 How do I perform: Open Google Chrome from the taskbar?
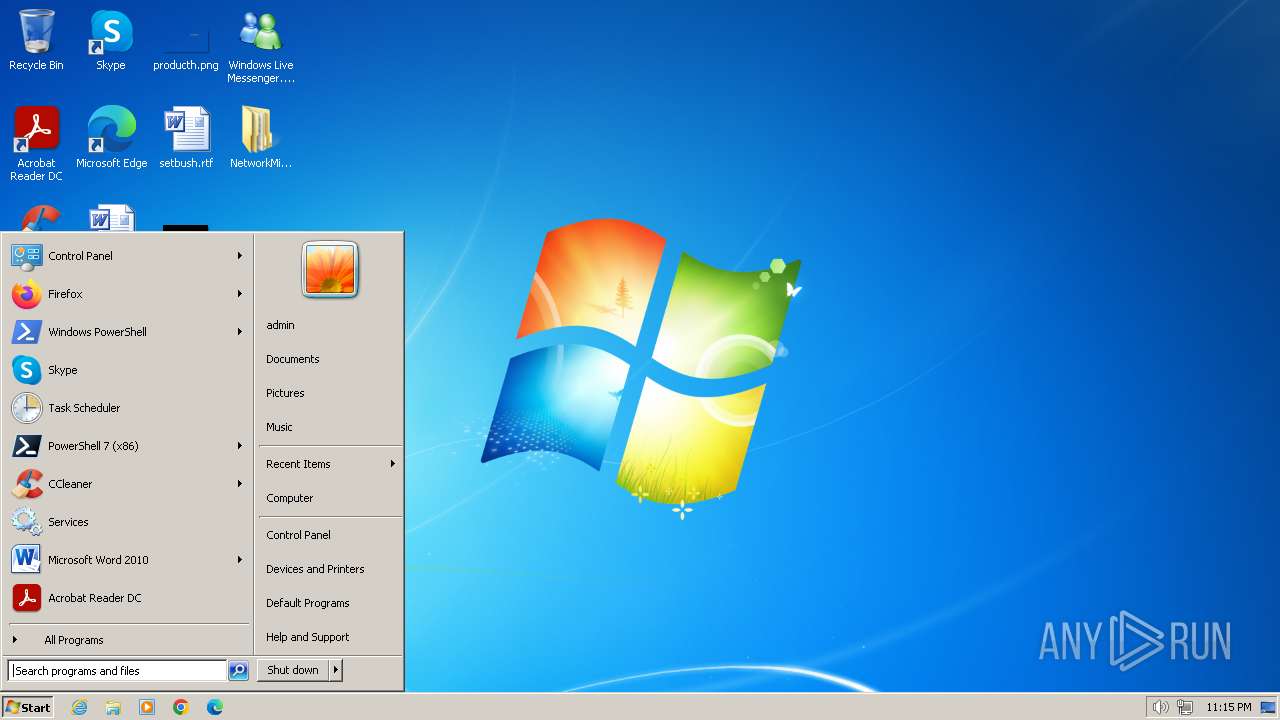click(x=181, y=707)
